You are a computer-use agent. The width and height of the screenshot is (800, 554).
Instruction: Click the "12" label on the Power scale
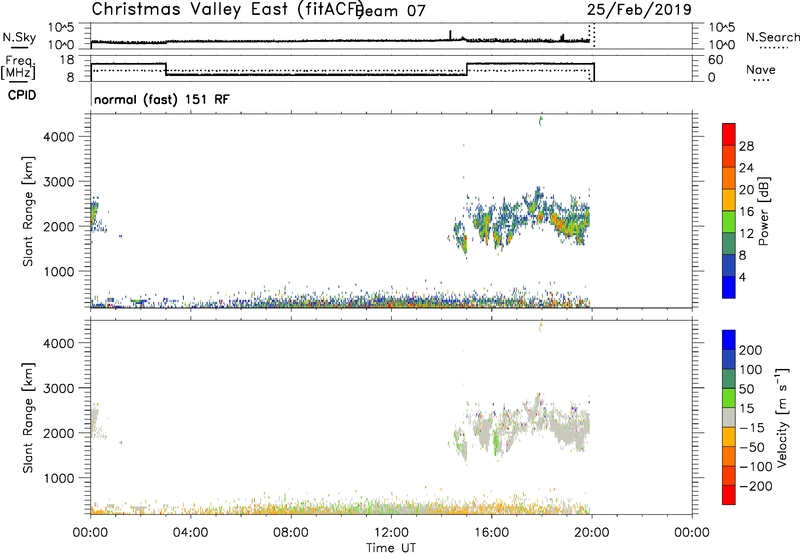tap(746, 234)
